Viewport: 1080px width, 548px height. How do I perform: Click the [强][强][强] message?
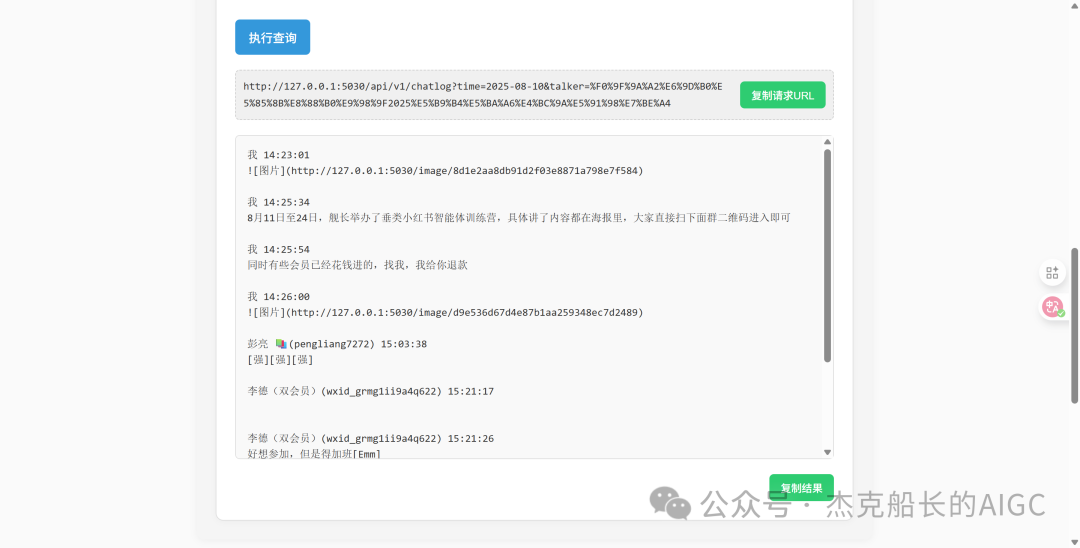coord(280,359)
